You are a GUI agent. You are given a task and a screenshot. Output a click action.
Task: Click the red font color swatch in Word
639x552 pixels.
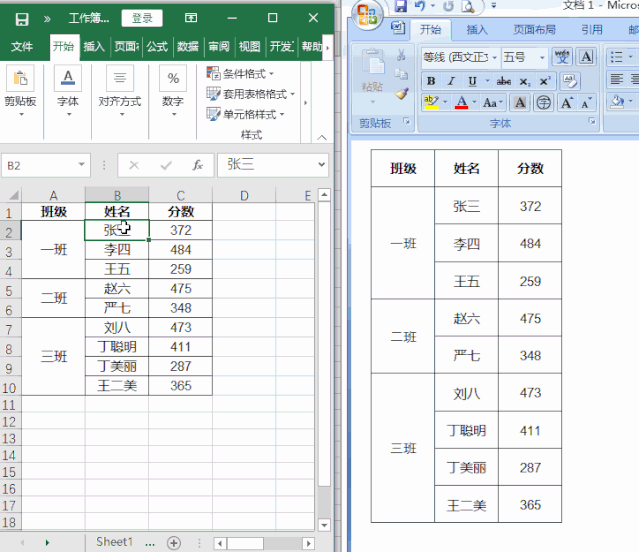pos(462,102)
